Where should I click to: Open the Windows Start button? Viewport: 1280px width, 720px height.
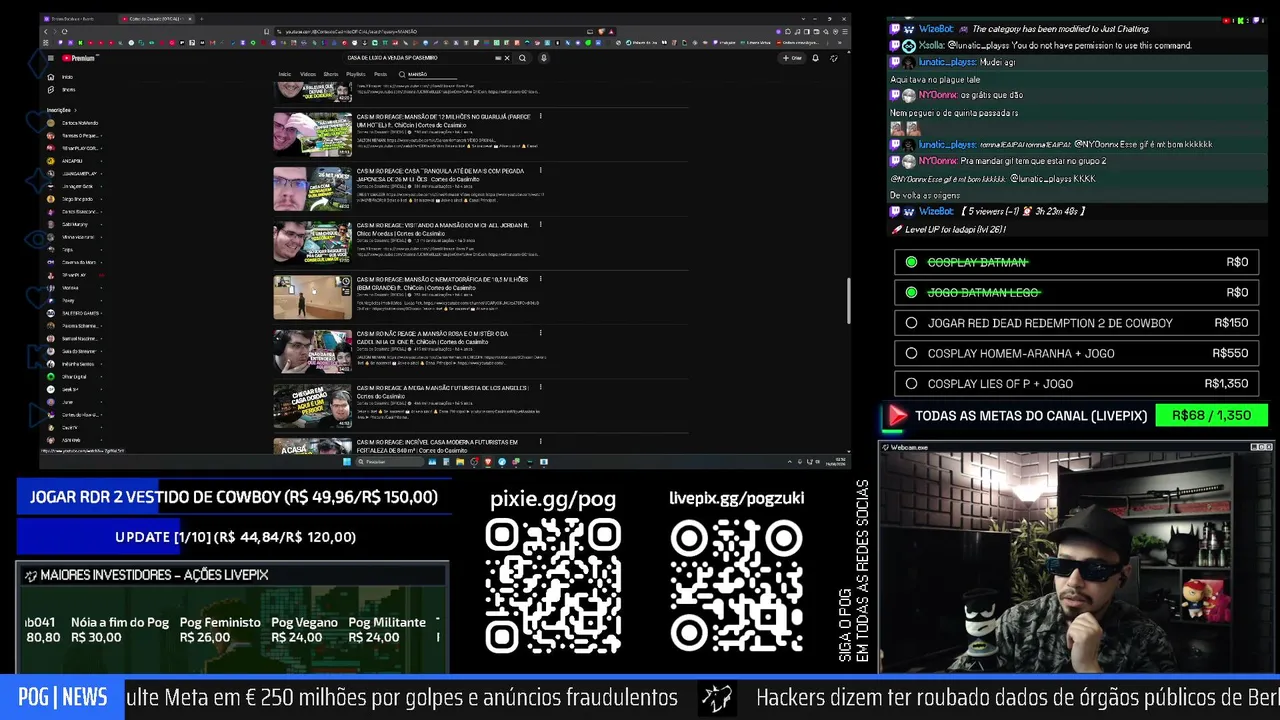347,462
